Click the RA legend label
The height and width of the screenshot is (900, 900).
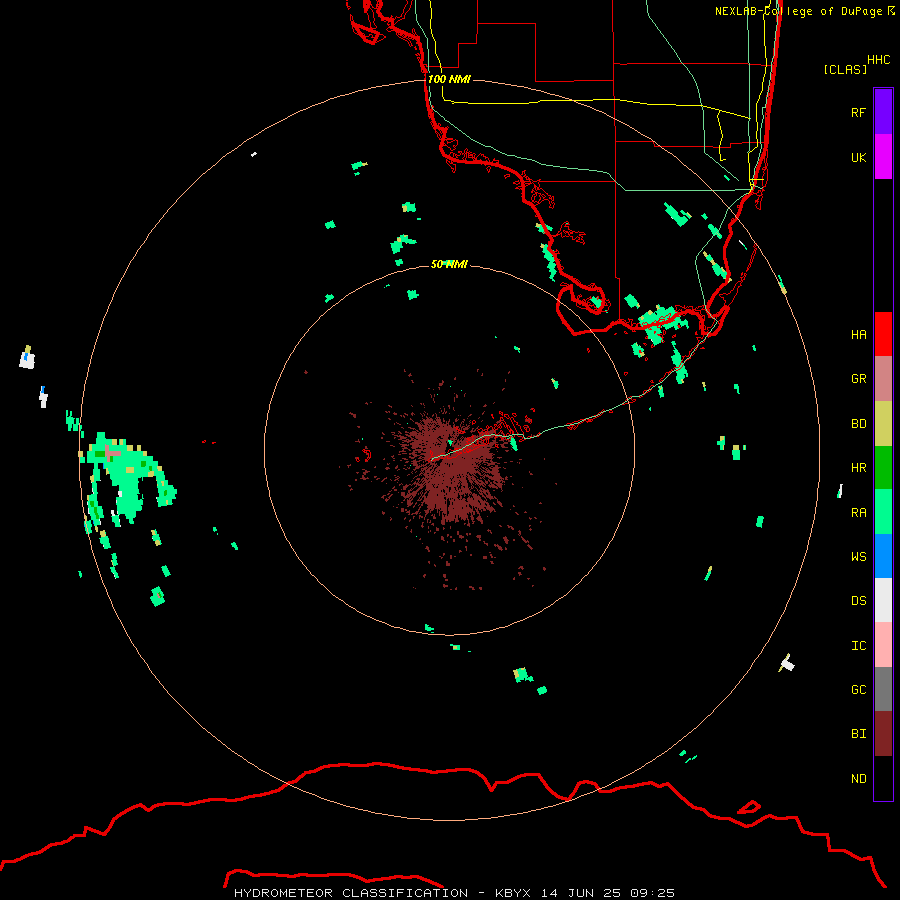tap(858, 513)
